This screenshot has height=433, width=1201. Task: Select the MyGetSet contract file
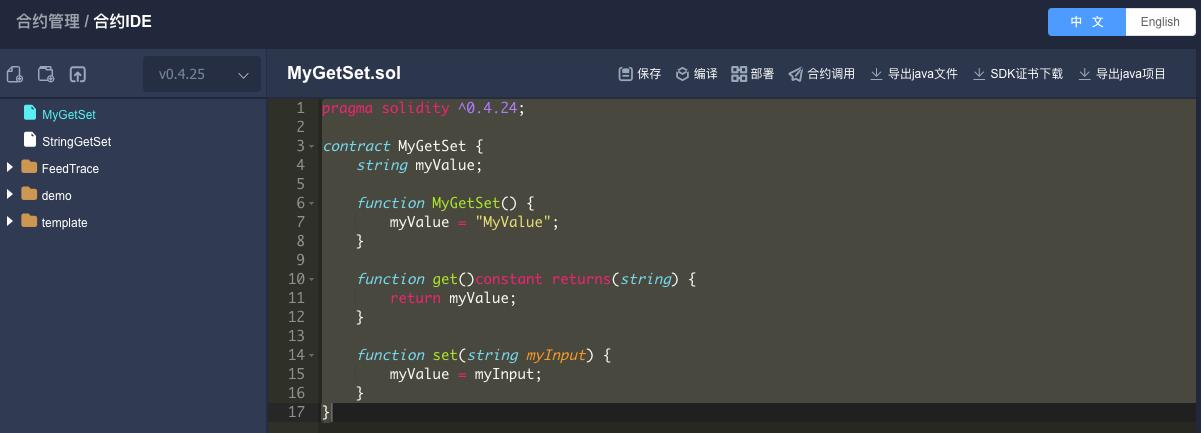pyautogui.click(x=68, y=115)
